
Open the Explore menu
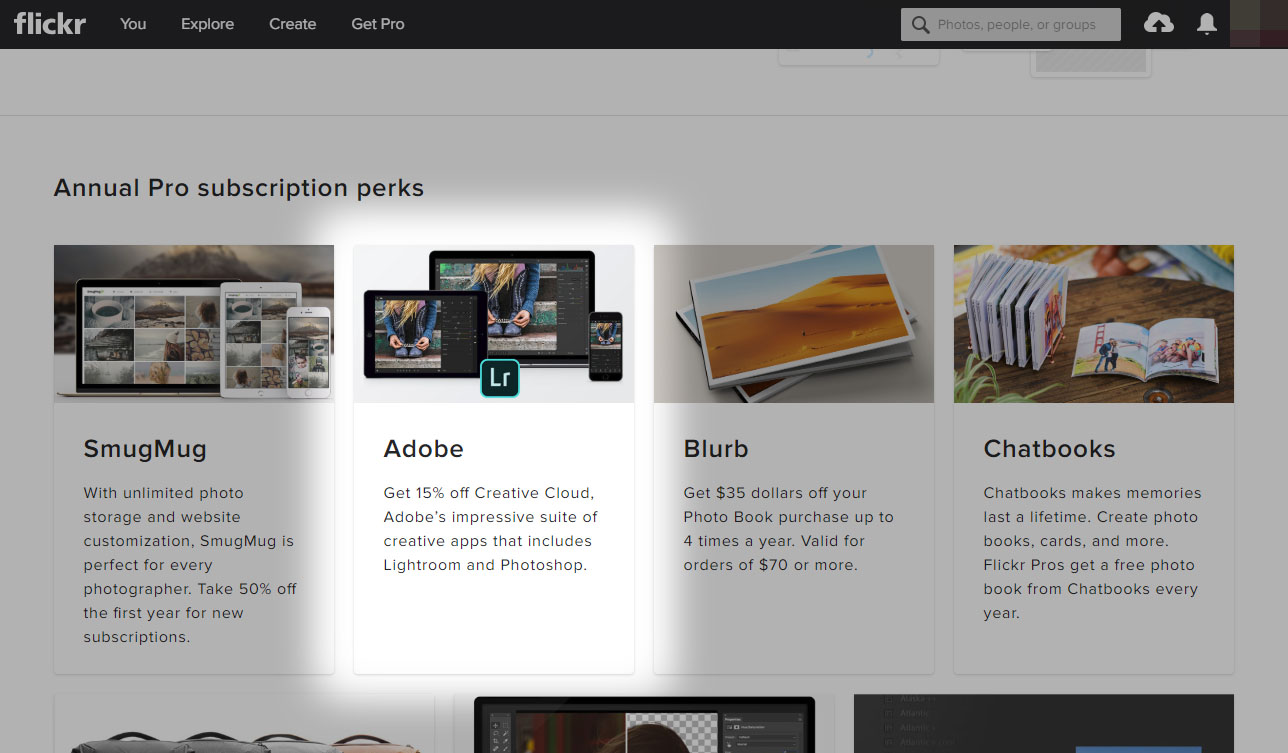click(x=207, y=24)
